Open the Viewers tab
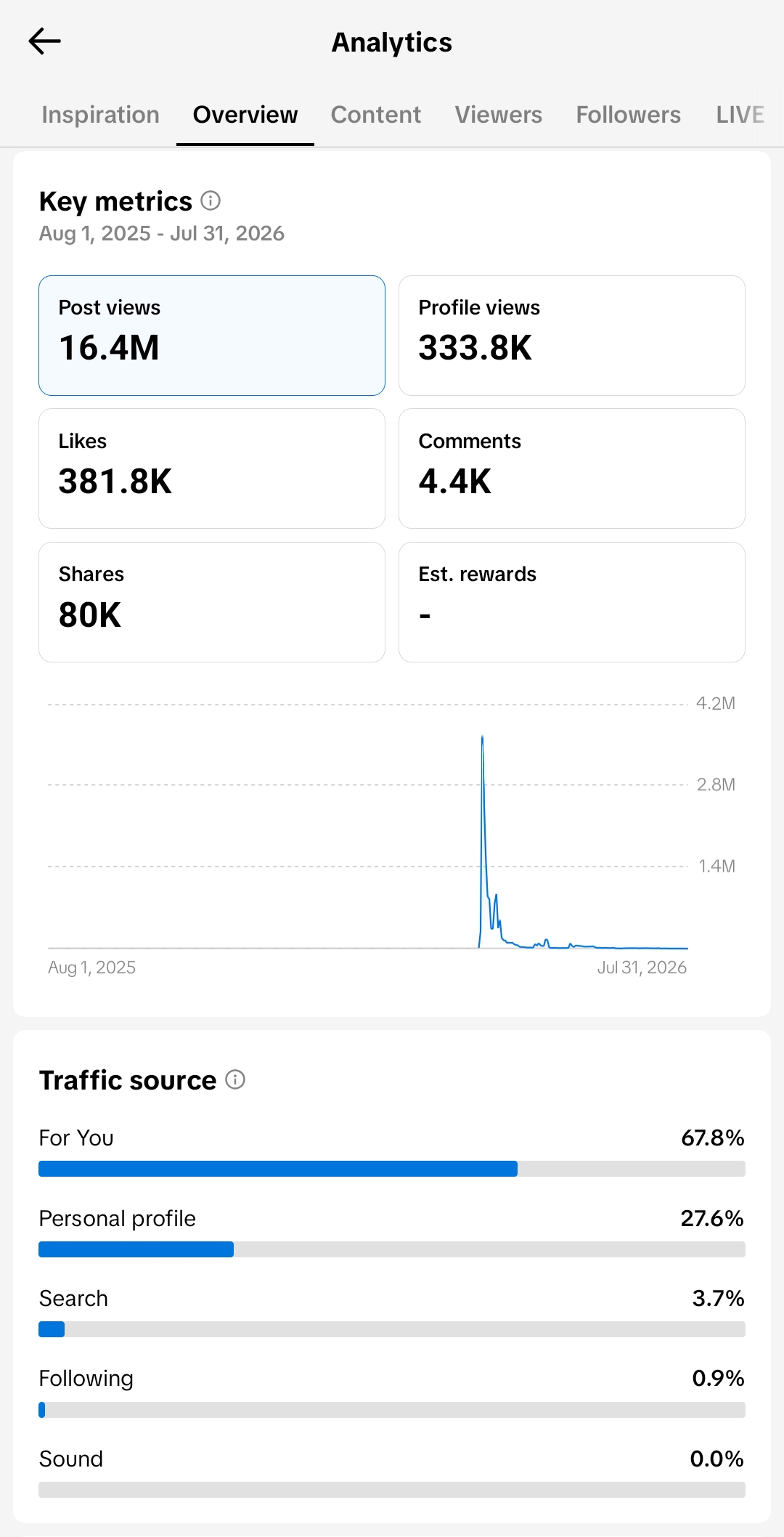Viewport: 784px width, 1537px height. (x=498, y=115)
